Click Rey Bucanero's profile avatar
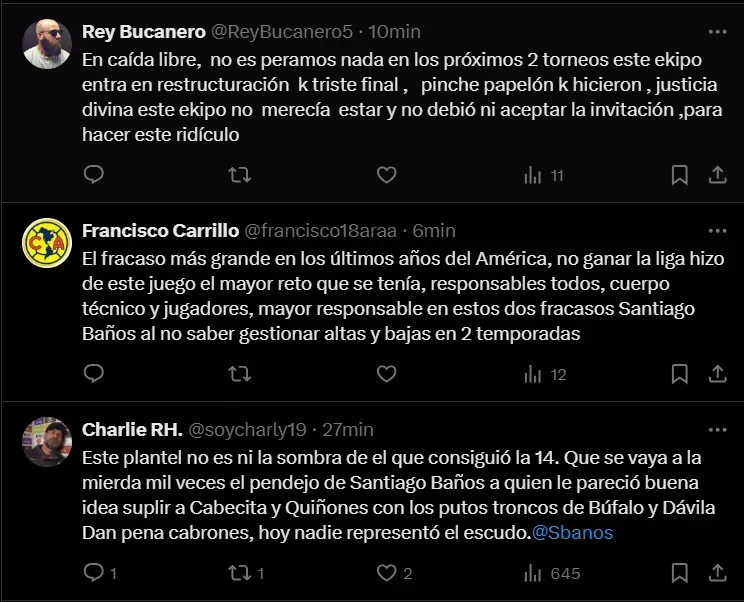This screenshot has width=744, height=602. tap(47, 44)
